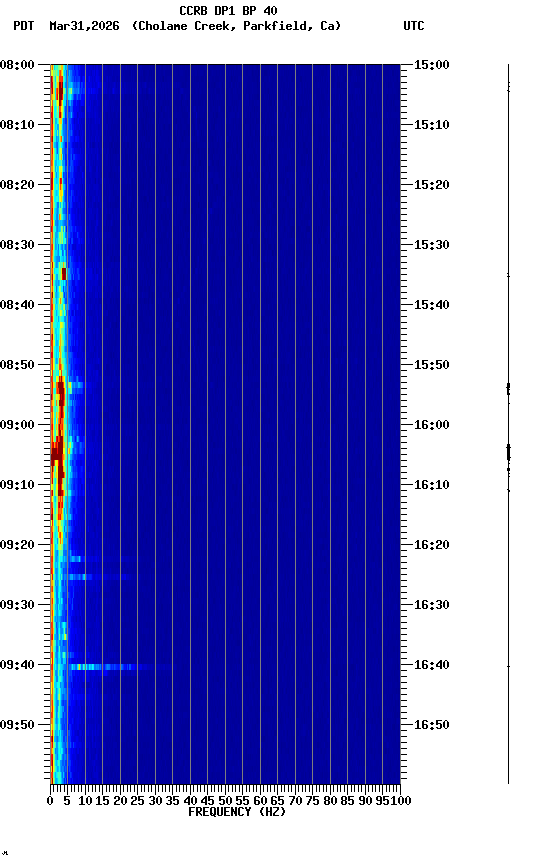Click the 09:00 PDT time label
This screenshot has width=552, height=864.
click(17, 425)
